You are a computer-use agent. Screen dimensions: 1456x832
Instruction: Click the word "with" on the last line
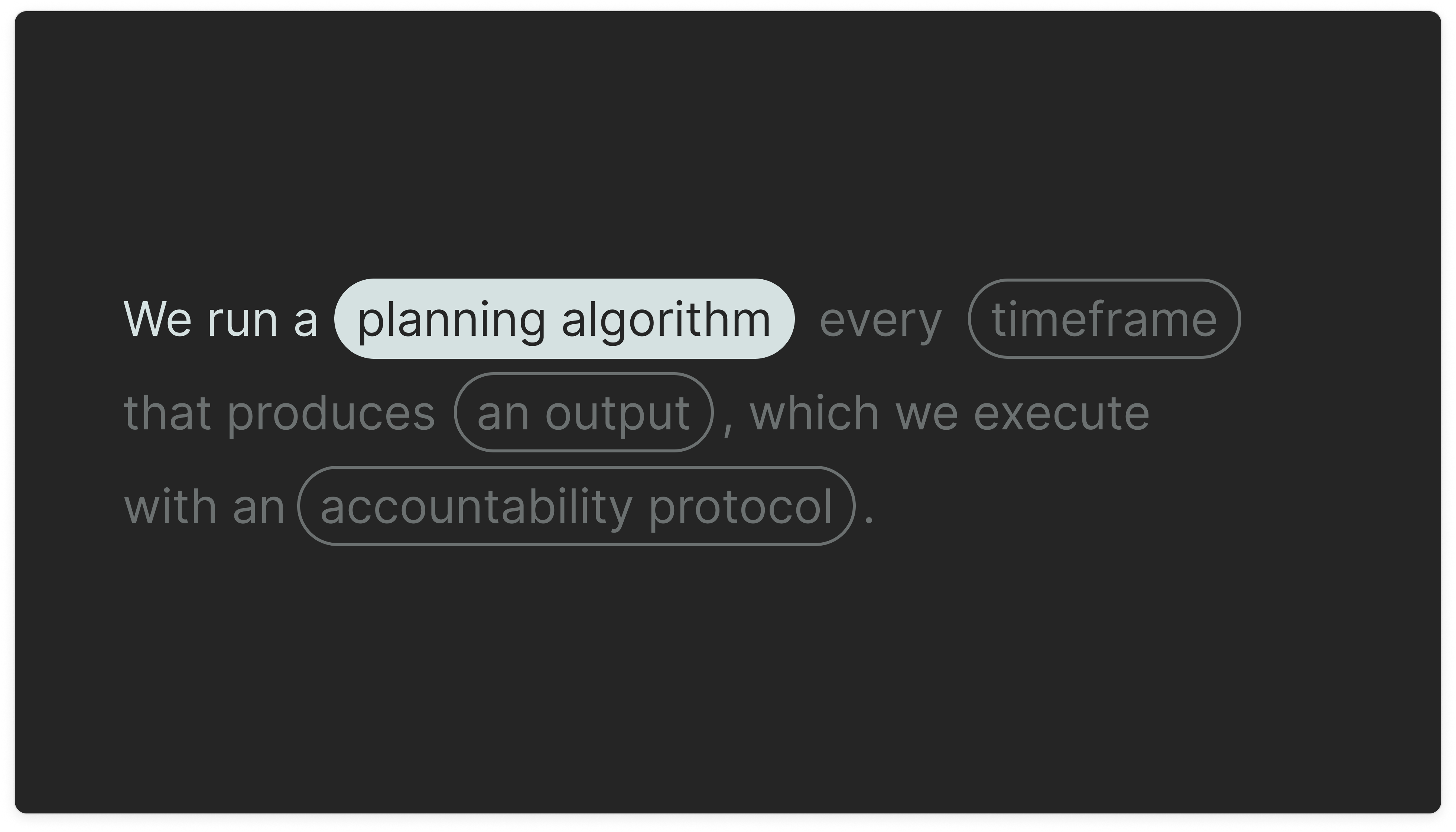pyautogui.click(x=170, y=506)
